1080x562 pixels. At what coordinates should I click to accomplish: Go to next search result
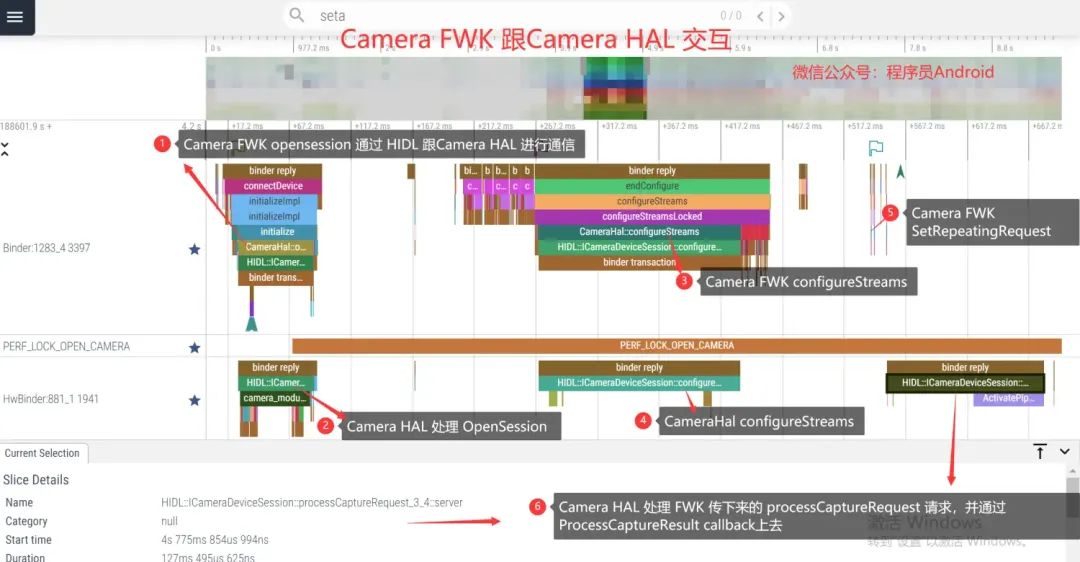point(781,16)
